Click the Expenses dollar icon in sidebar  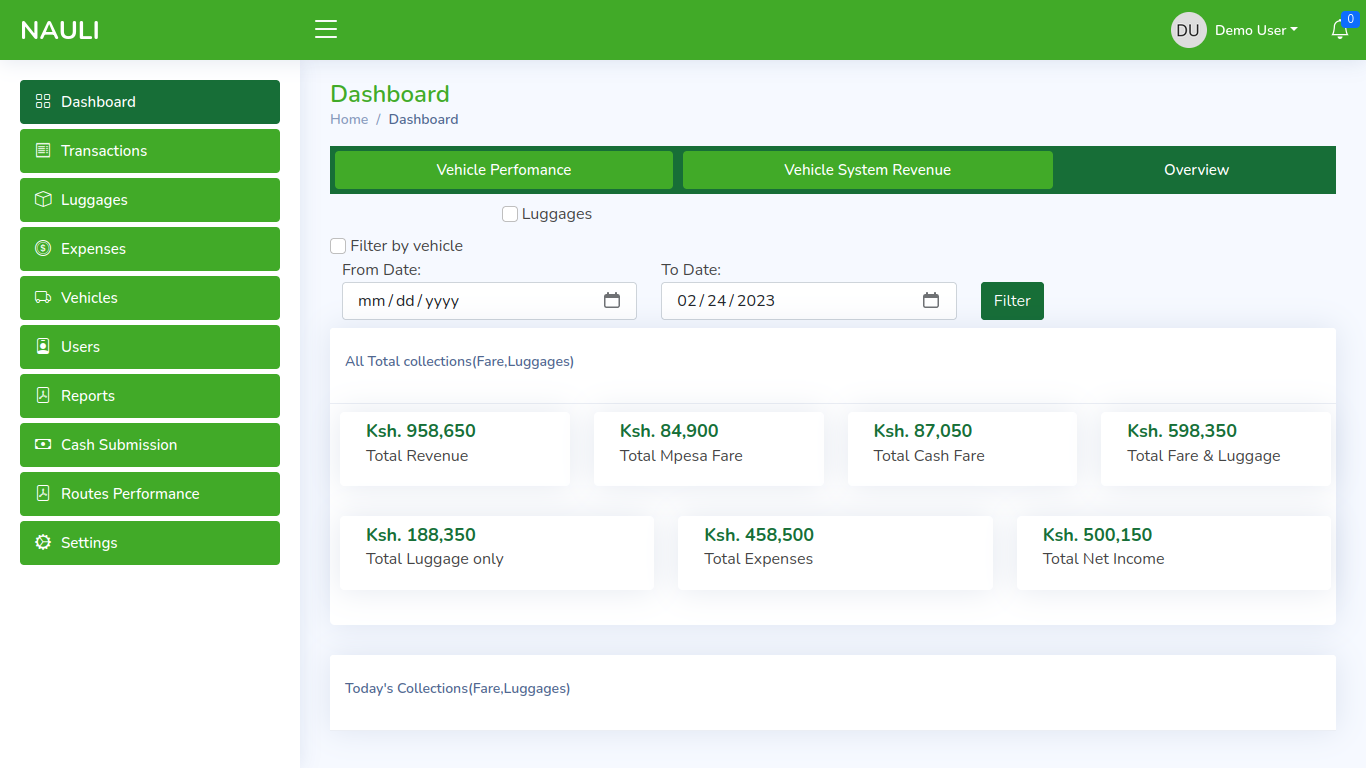[x=43, y=249]
